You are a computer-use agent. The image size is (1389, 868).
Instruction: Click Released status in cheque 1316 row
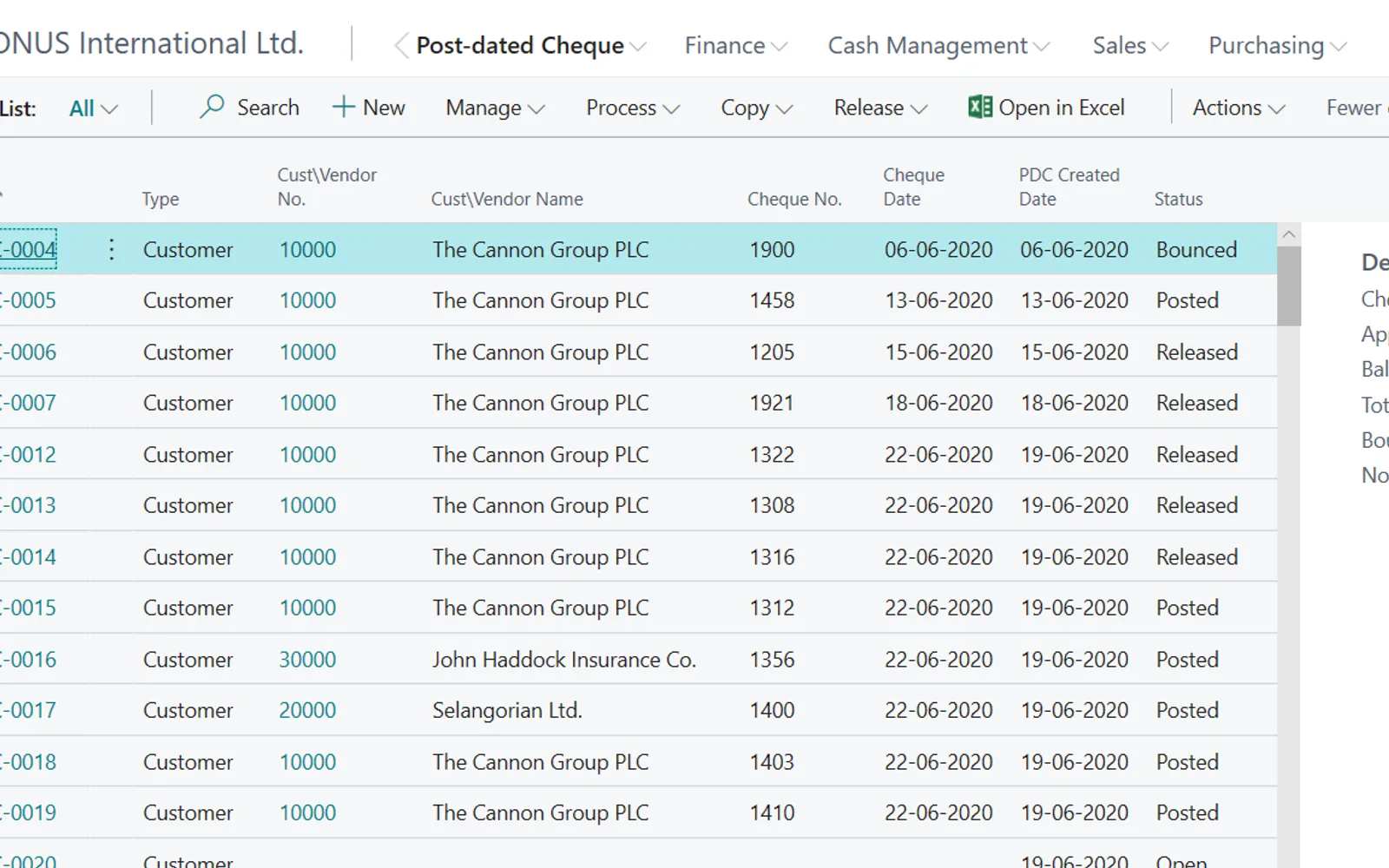[1196, 556]
